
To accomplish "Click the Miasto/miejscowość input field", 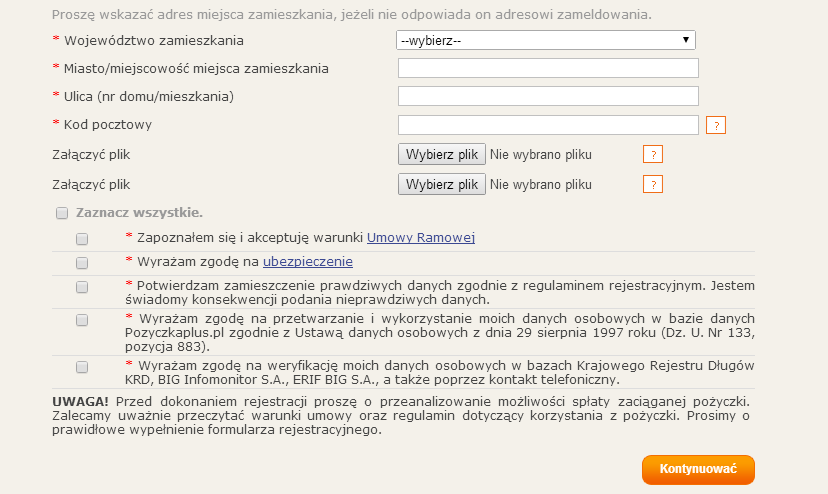I will tap(548, 68).
